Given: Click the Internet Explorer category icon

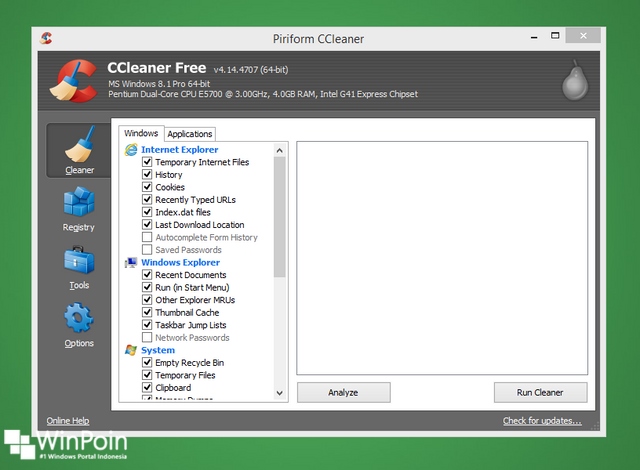Looking at the screenshot, I should point(130,150).
